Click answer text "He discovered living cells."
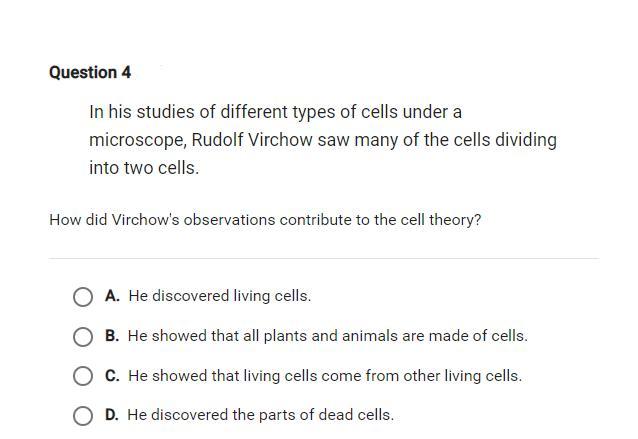 [220, 296]
